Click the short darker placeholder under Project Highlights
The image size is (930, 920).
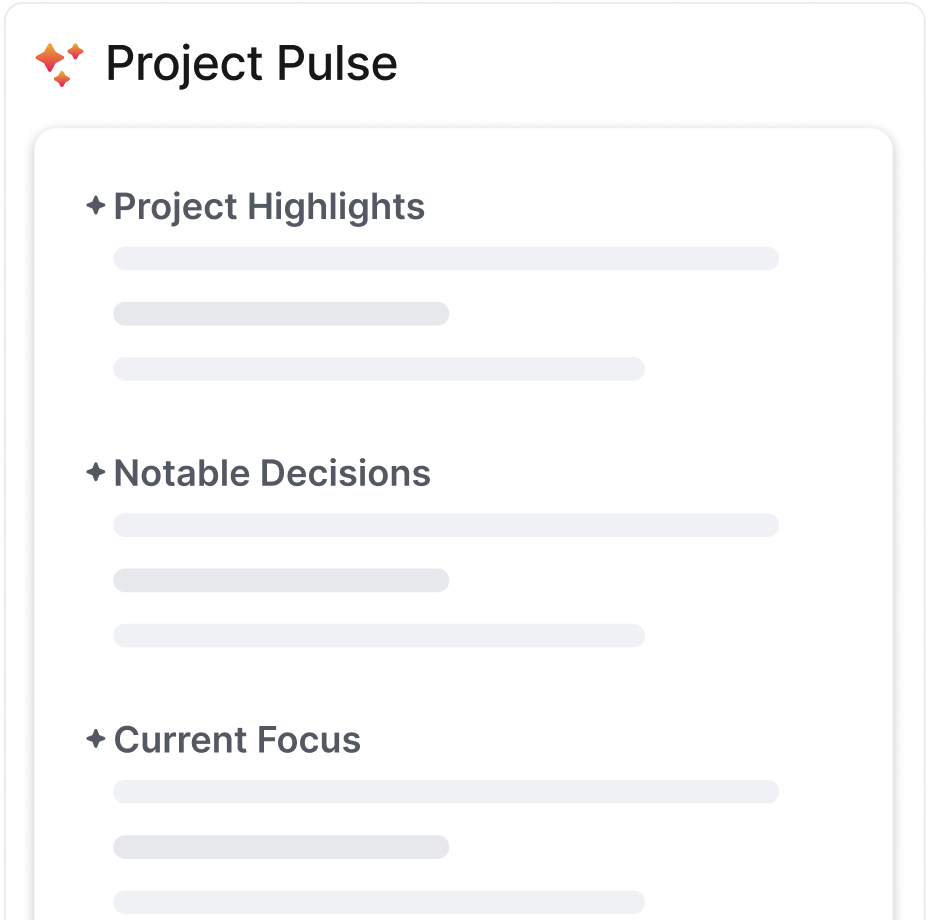[281, 314]
